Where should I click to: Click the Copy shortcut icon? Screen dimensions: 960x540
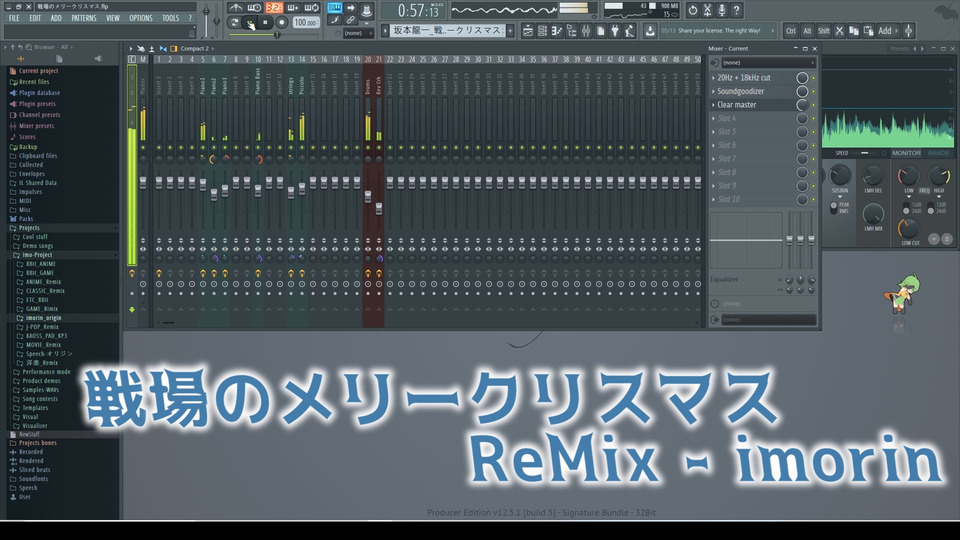point(854,31)
